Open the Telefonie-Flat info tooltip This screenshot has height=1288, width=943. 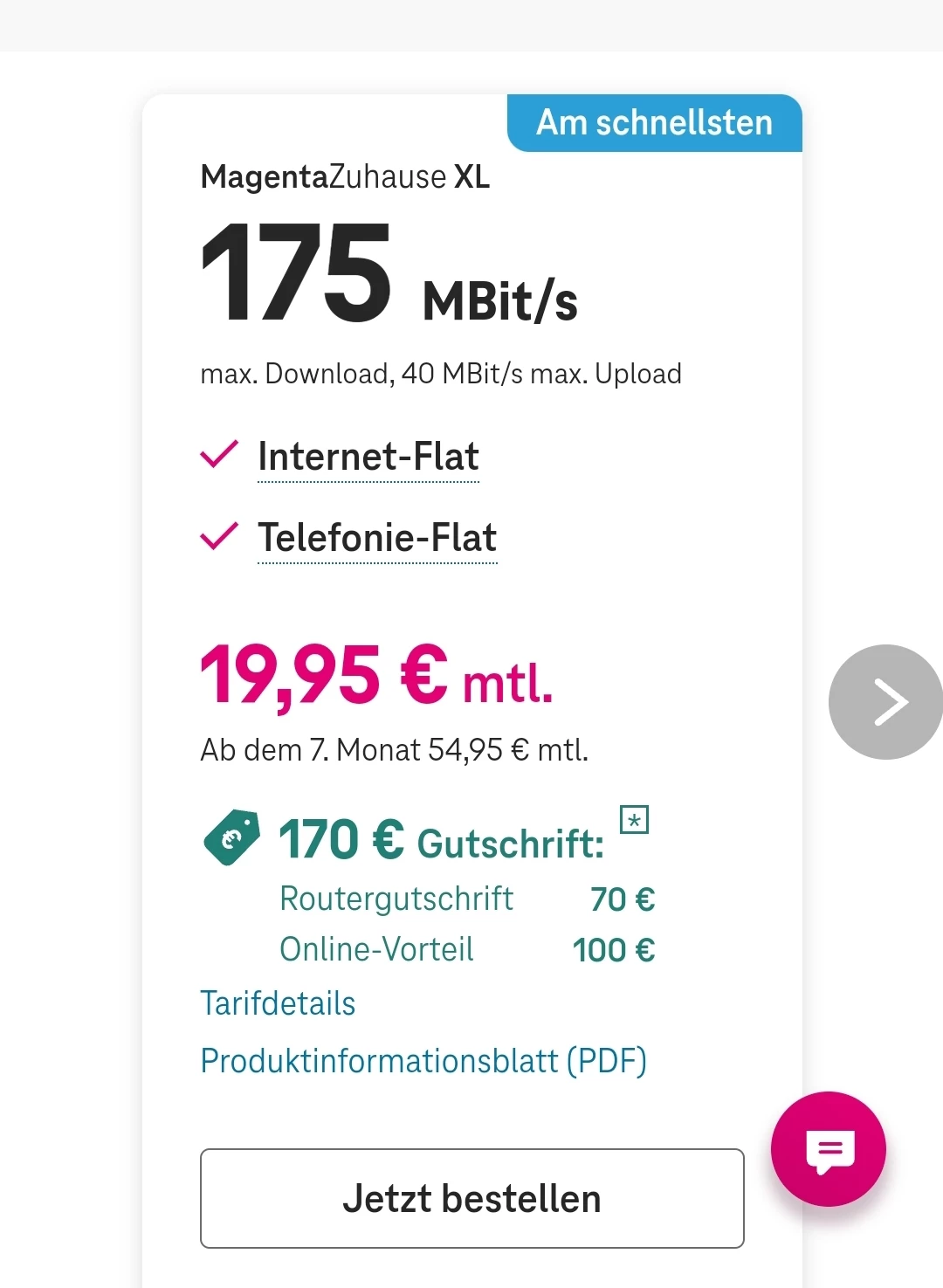click(x=377, y=538)
